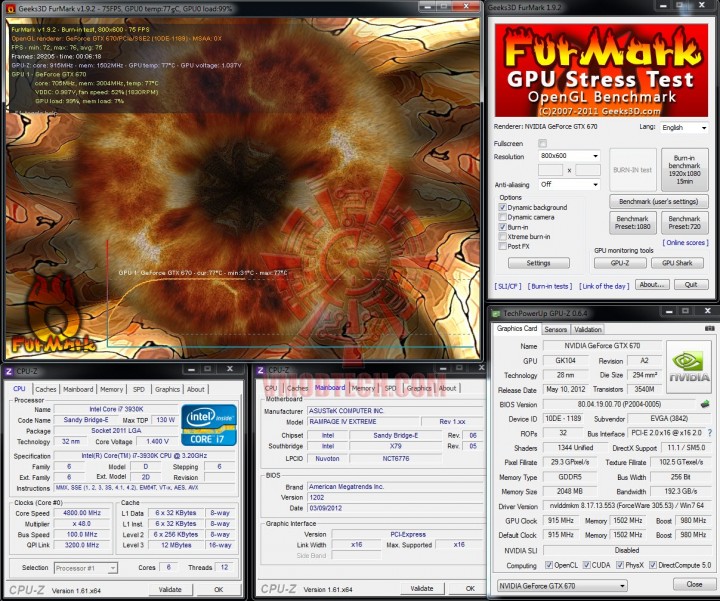The height and width of the screenshot is (601, 720).
Task: Click the custom resolution height field
Action: (x=588, y=170)
